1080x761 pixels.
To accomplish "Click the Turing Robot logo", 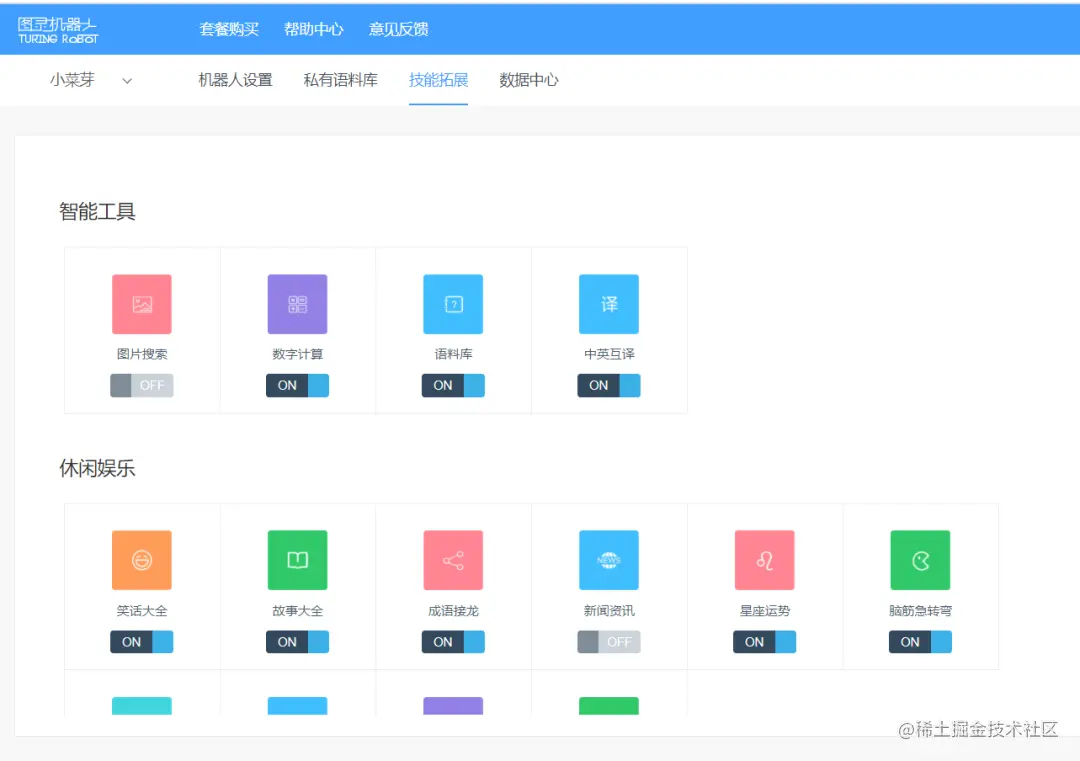I will tap(58, 30).
